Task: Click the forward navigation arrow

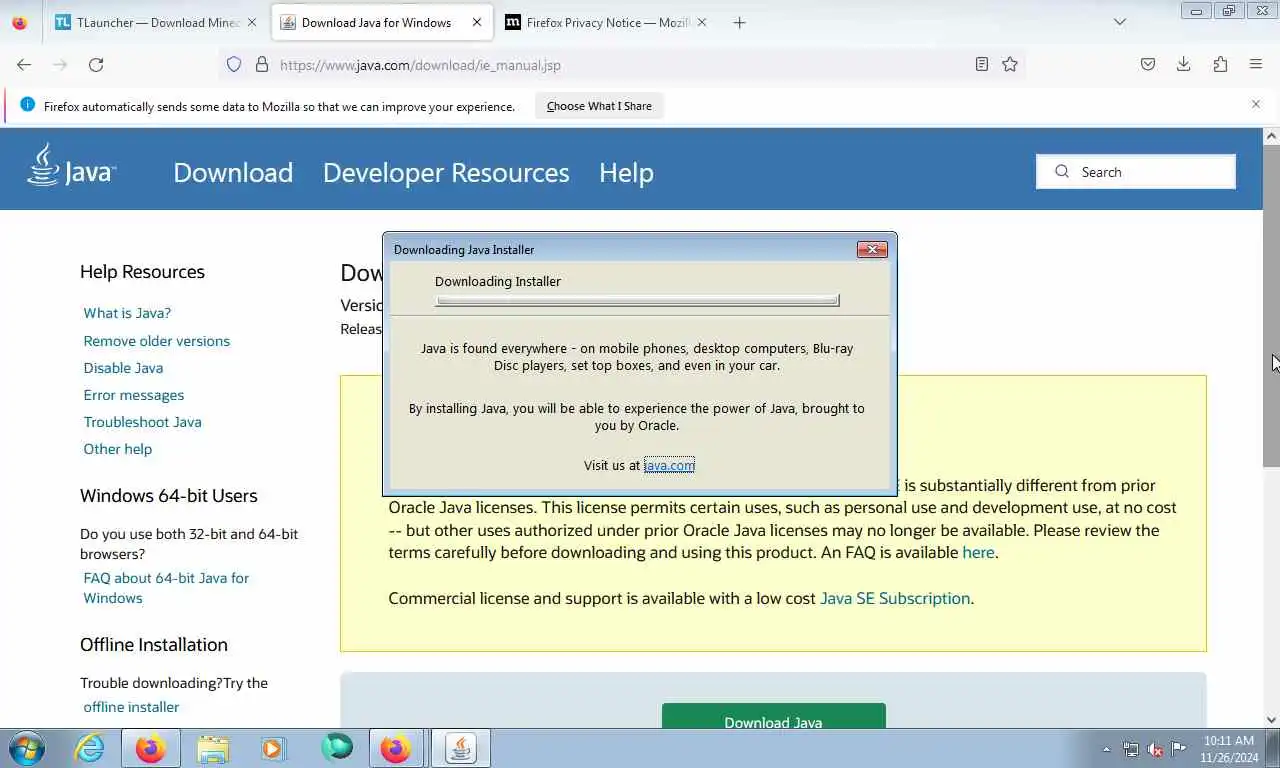Action: (x=60, y=64)
